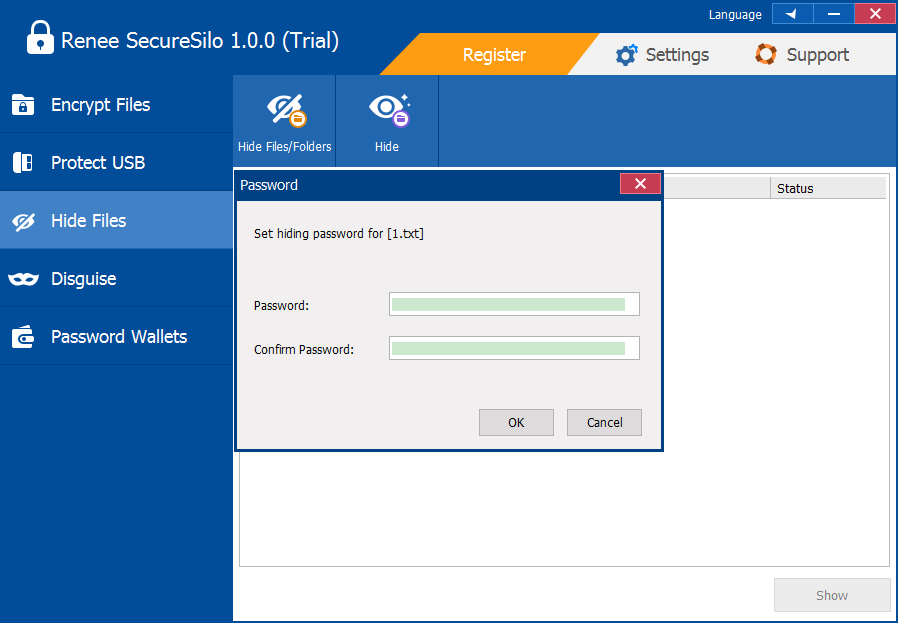Select Hide Files in the sidebar
The width and height of the screenshot is (898, 623).
[x=116, y=220]
